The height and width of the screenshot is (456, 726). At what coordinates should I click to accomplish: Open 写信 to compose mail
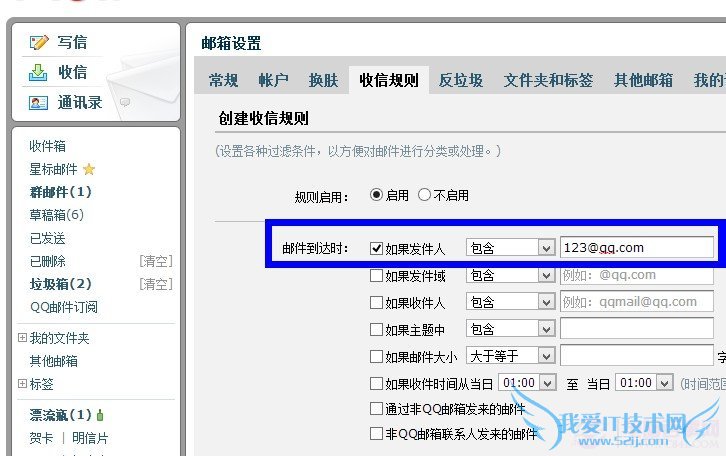pos(72,42)
